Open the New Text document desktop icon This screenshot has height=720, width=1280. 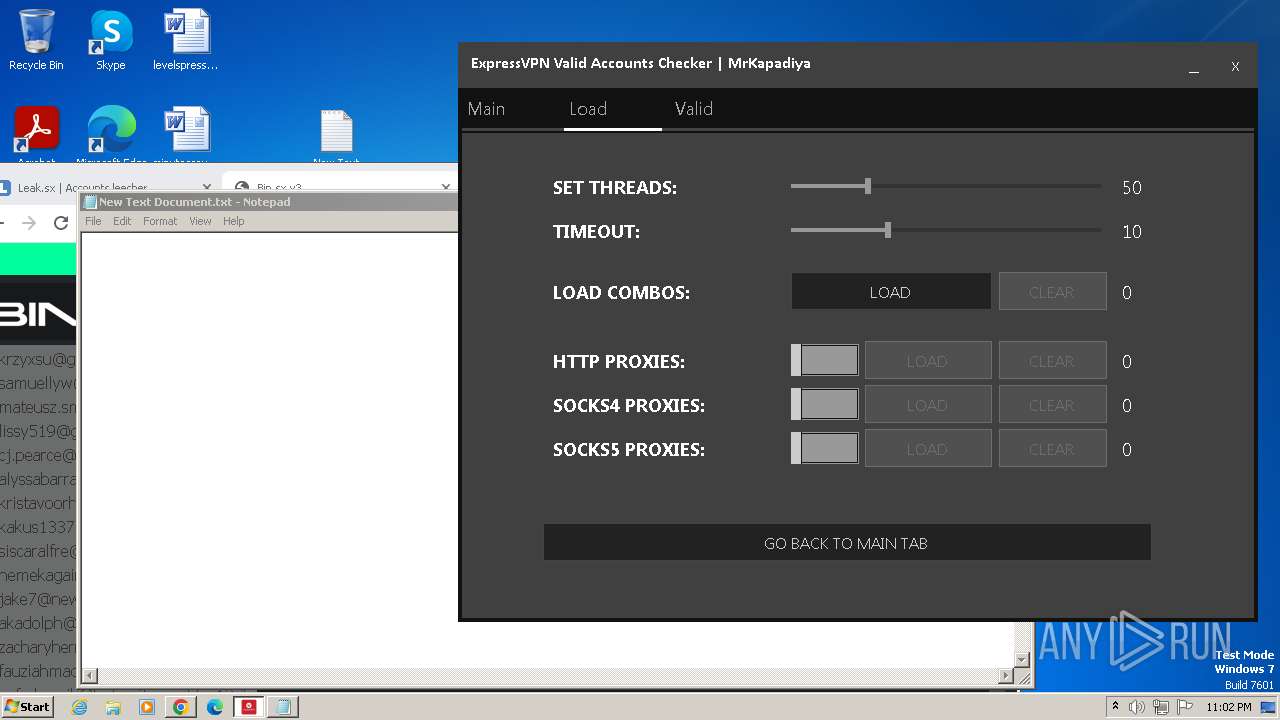point(336,137)
